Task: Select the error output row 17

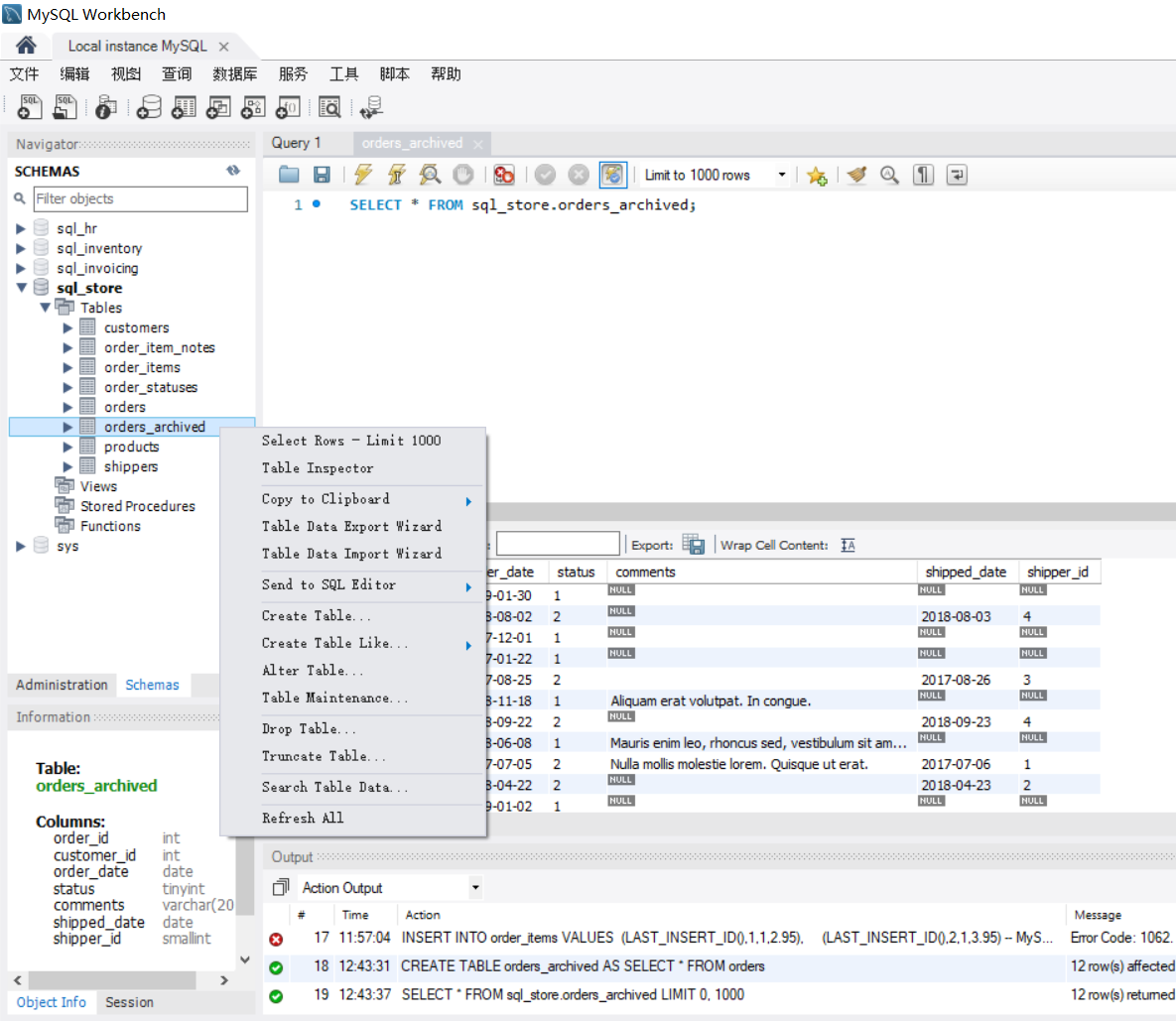Action: 720,938
